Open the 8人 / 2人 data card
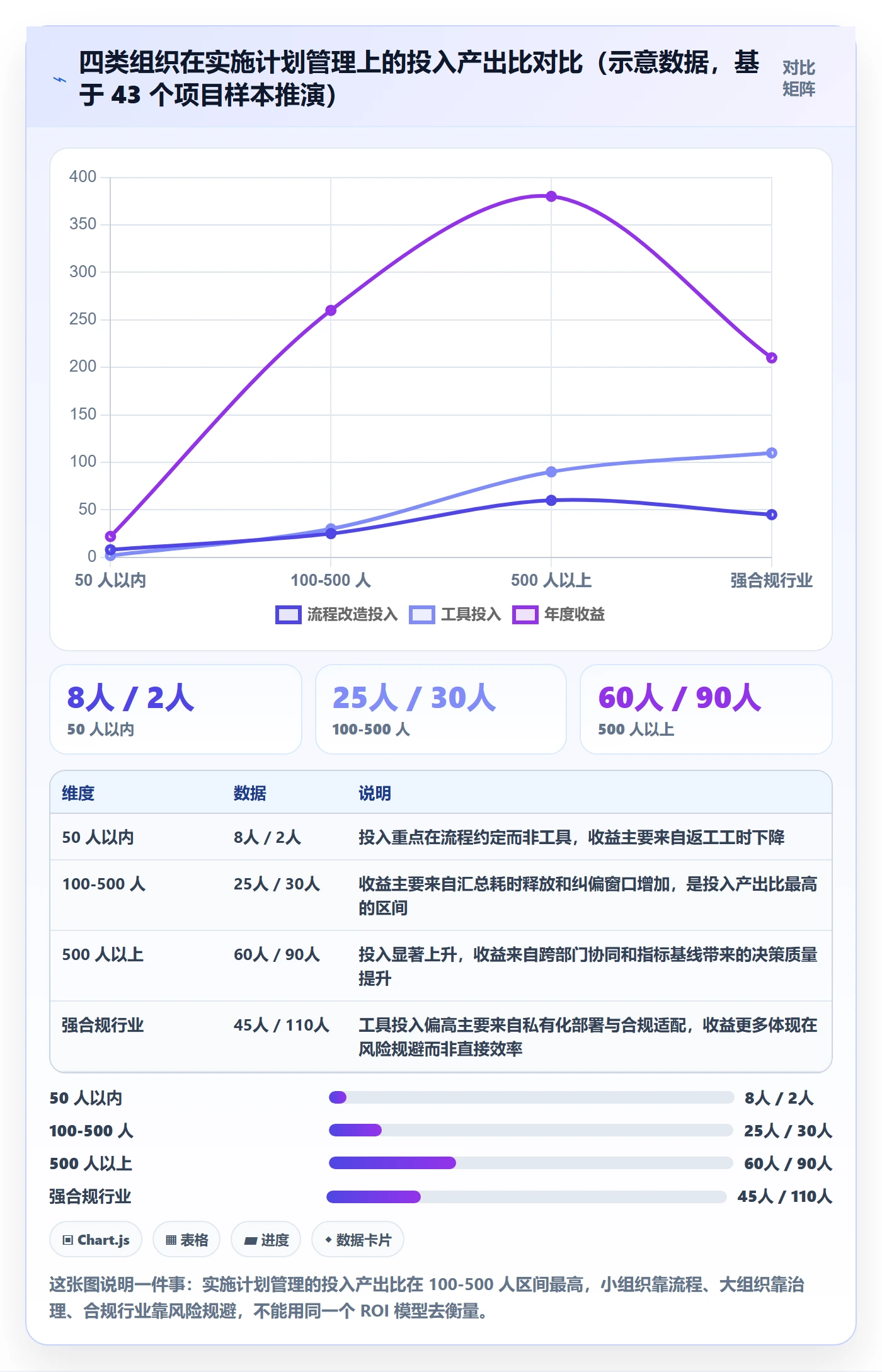This screenshot has height=1372, width=882. coord(176,709)
